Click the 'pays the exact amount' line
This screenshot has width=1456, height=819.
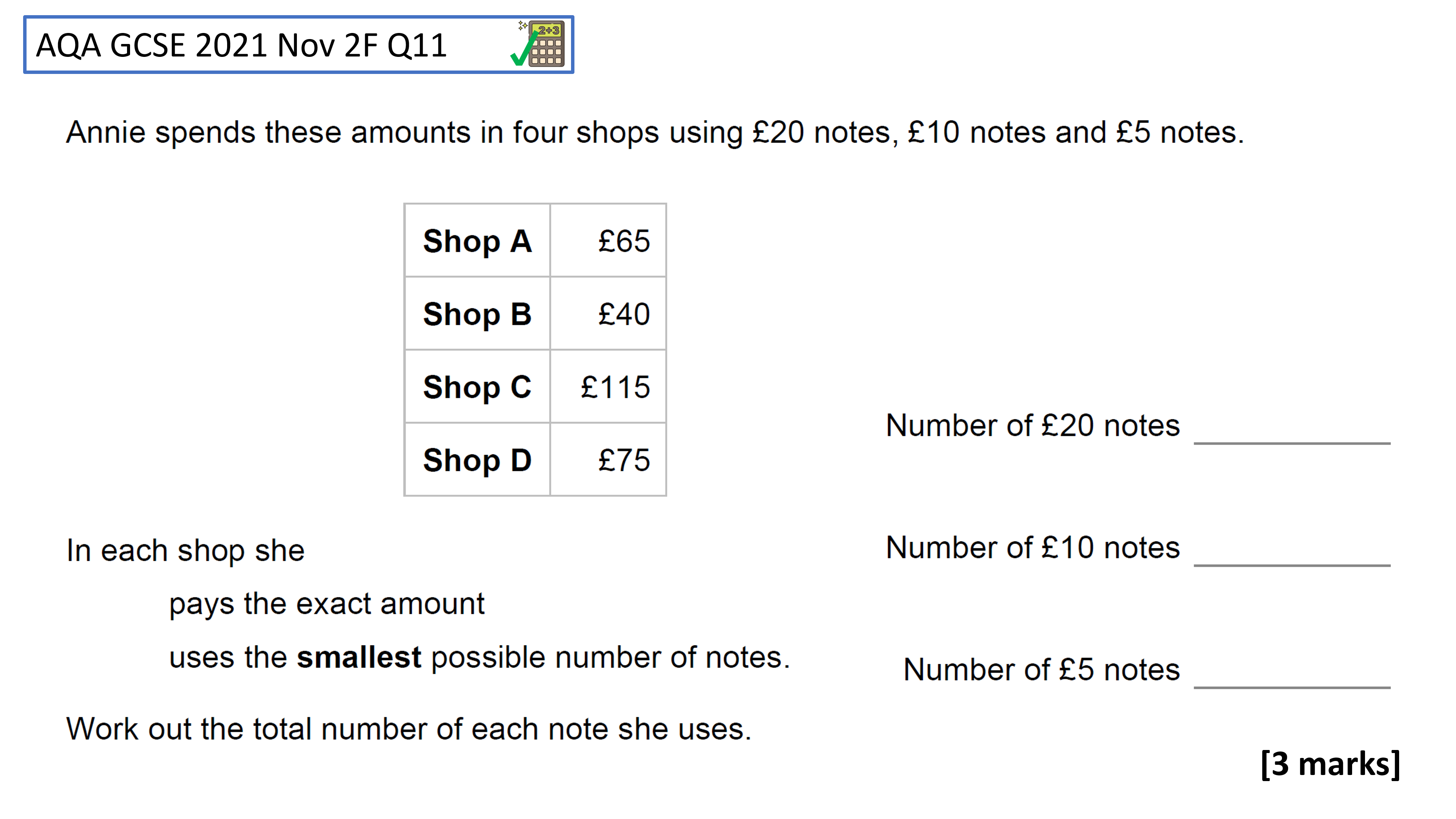327,604
